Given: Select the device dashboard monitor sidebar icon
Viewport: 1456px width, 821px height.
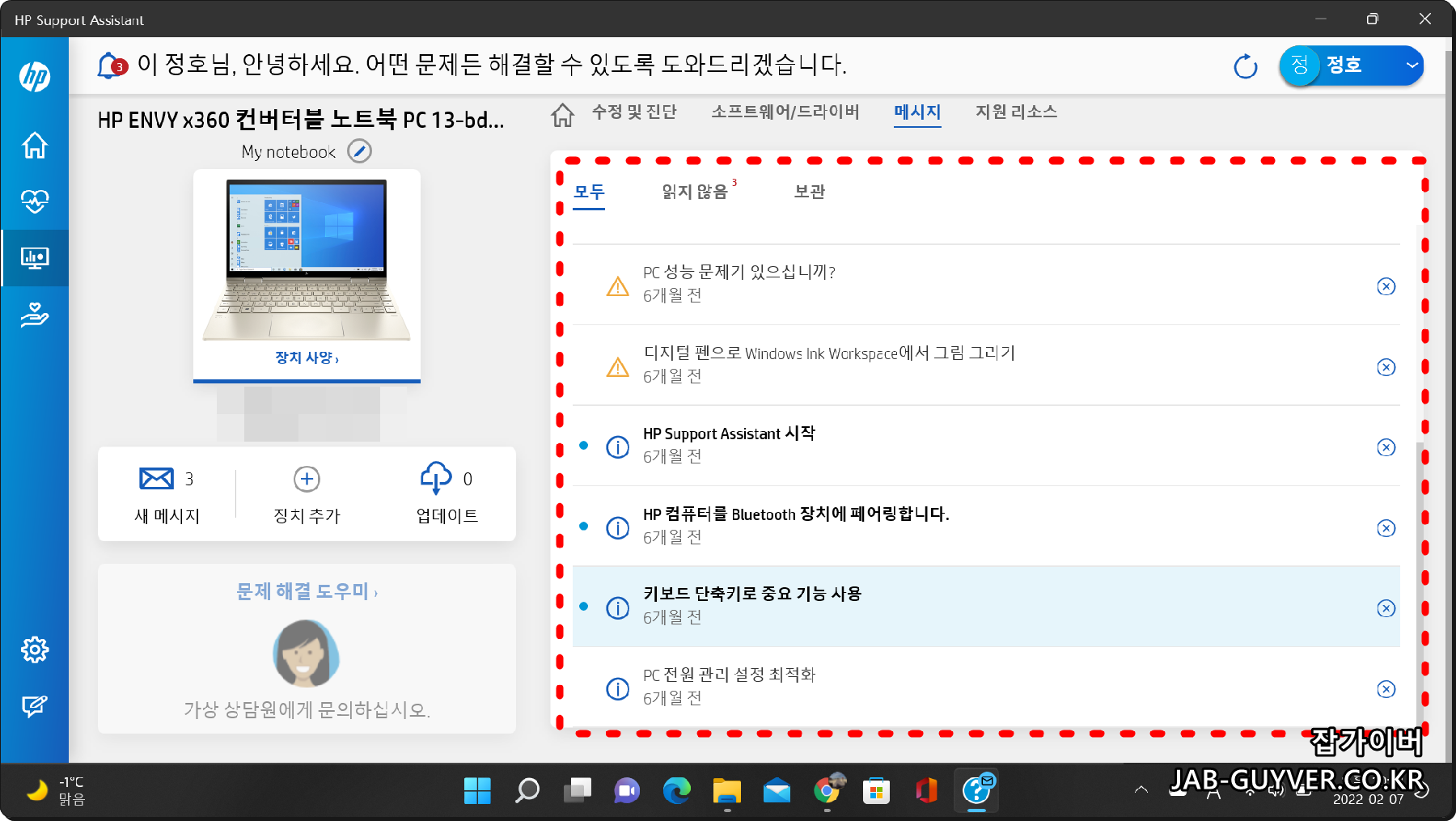Looking at the screenshot, I should 35,258.
